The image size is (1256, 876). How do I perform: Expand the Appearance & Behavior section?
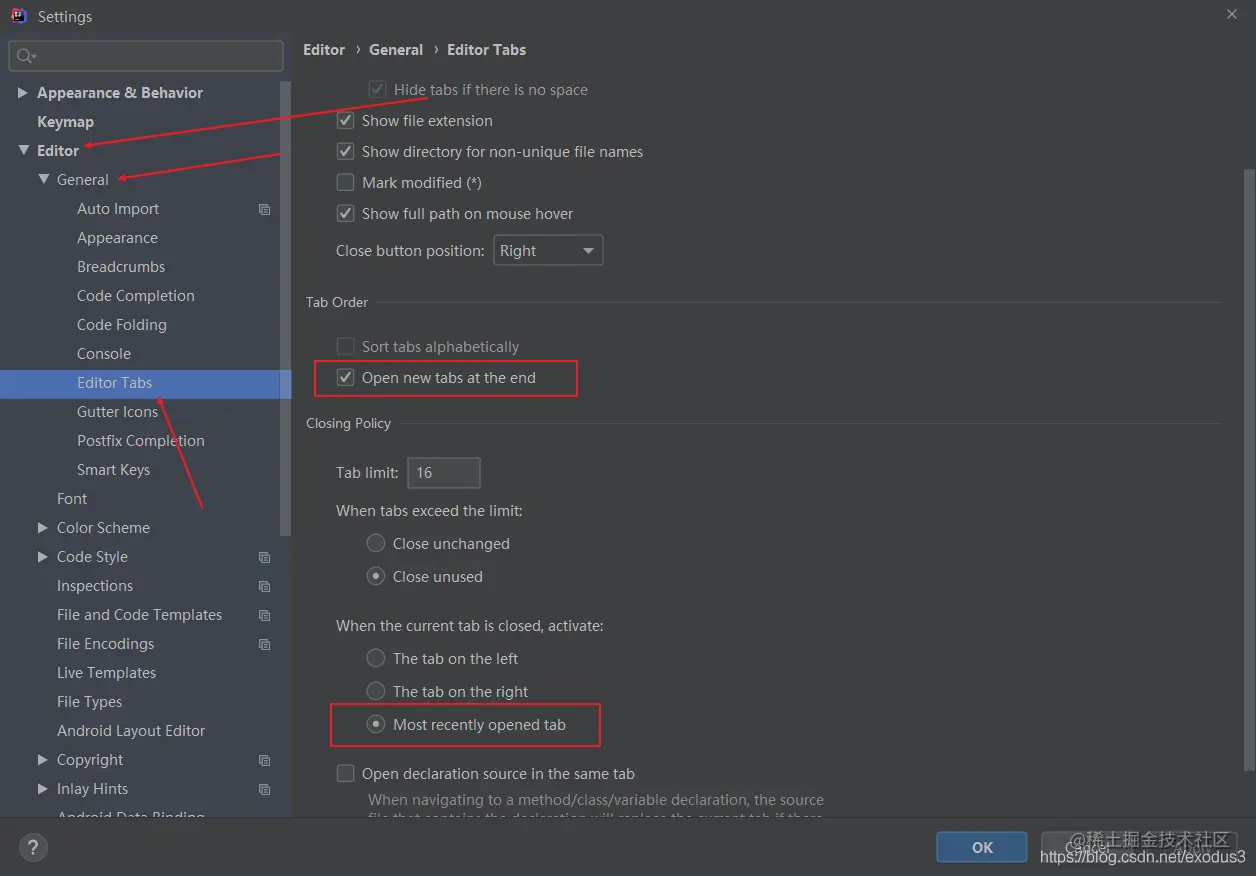point(23,93)
